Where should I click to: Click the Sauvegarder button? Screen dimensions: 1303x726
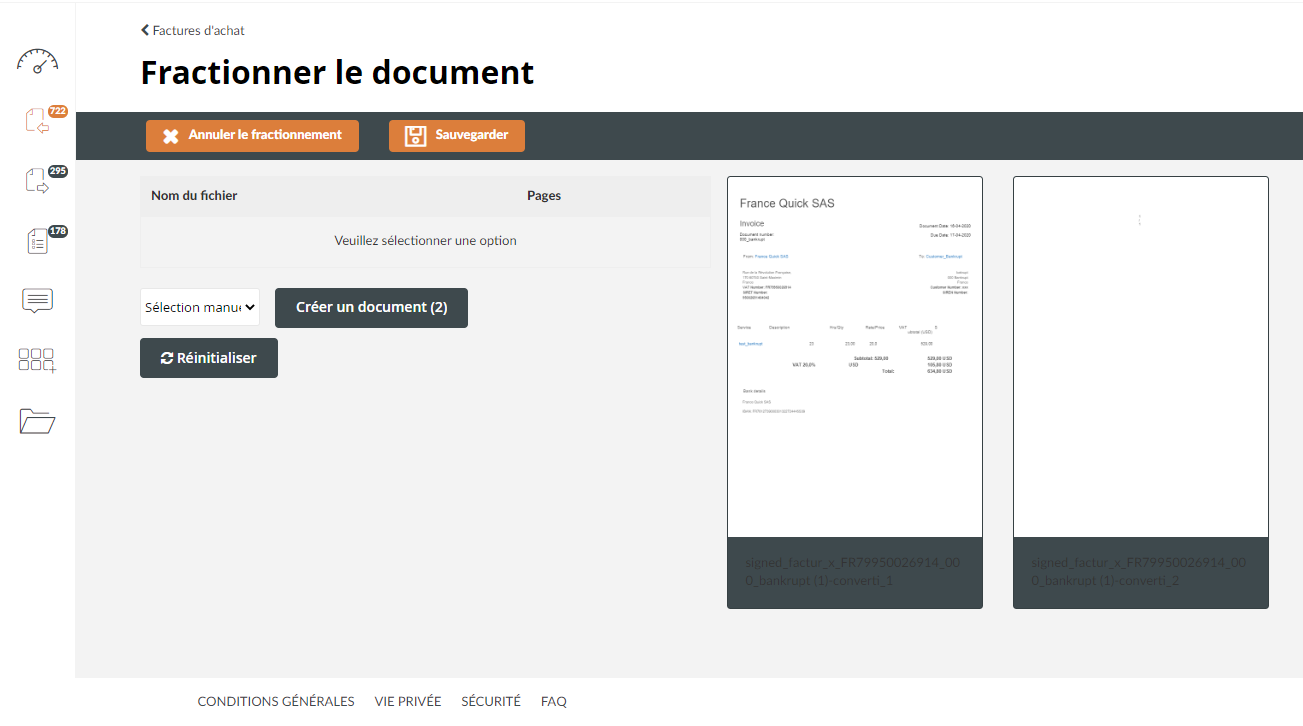(457, 135)
